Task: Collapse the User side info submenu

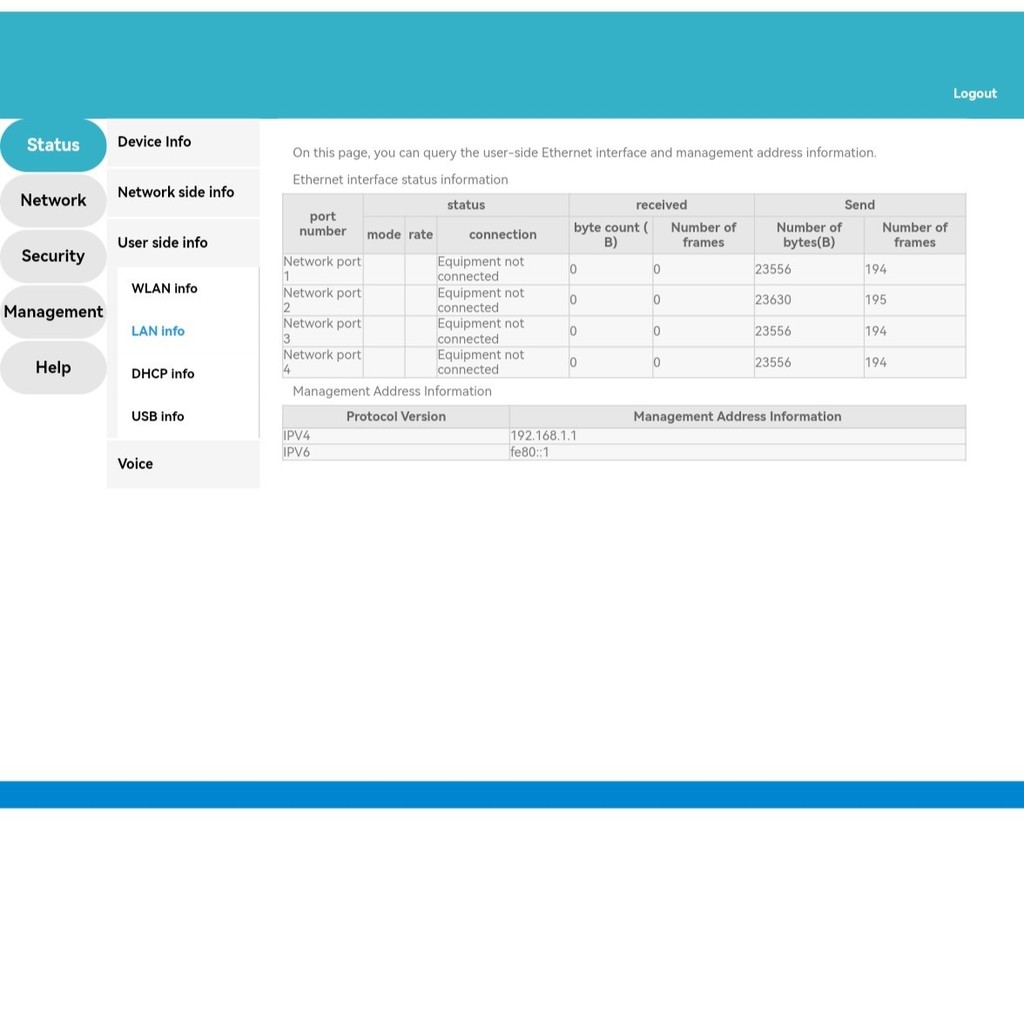Action: point(163,242)
